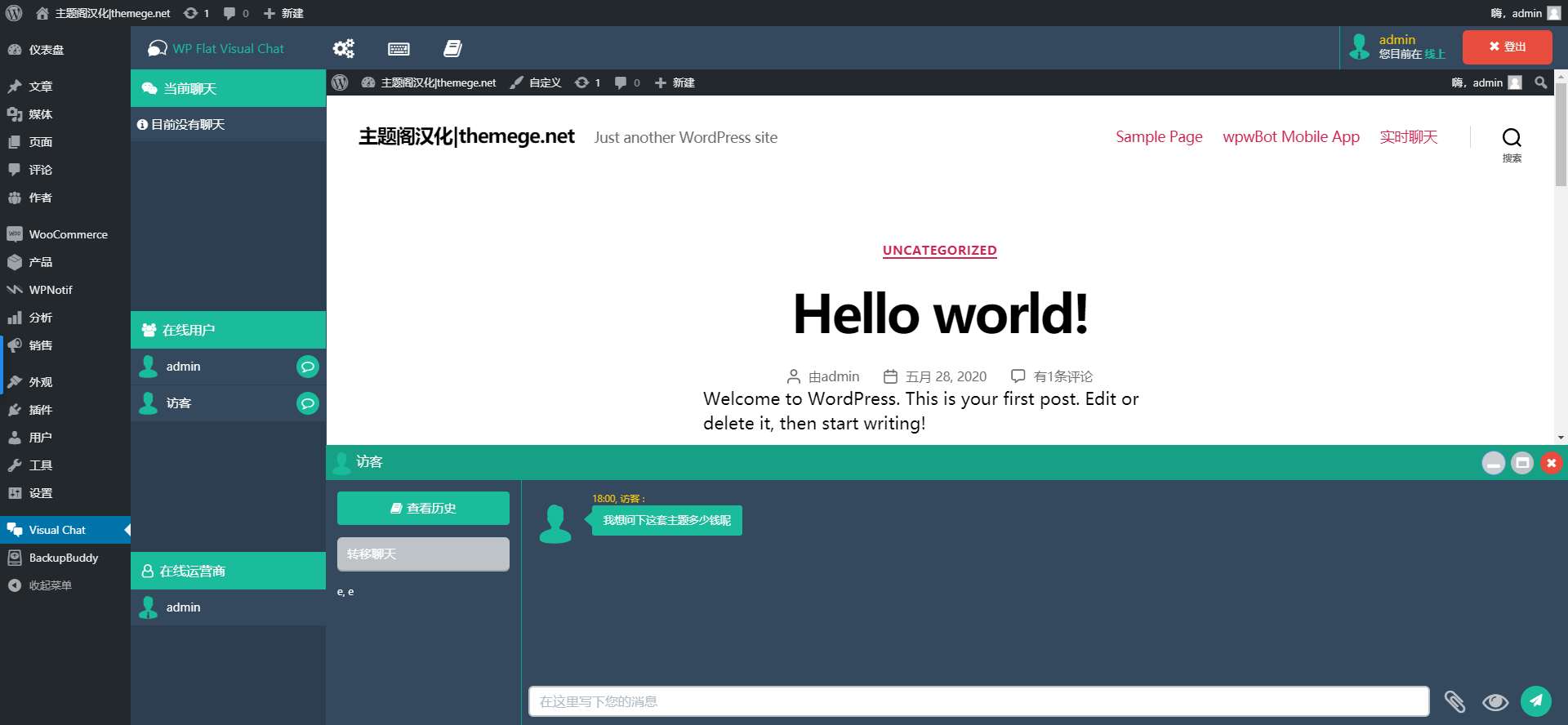Click into the message input field
The width and height of the screenshot is (1568, 725).
click(x=978, y=701)
